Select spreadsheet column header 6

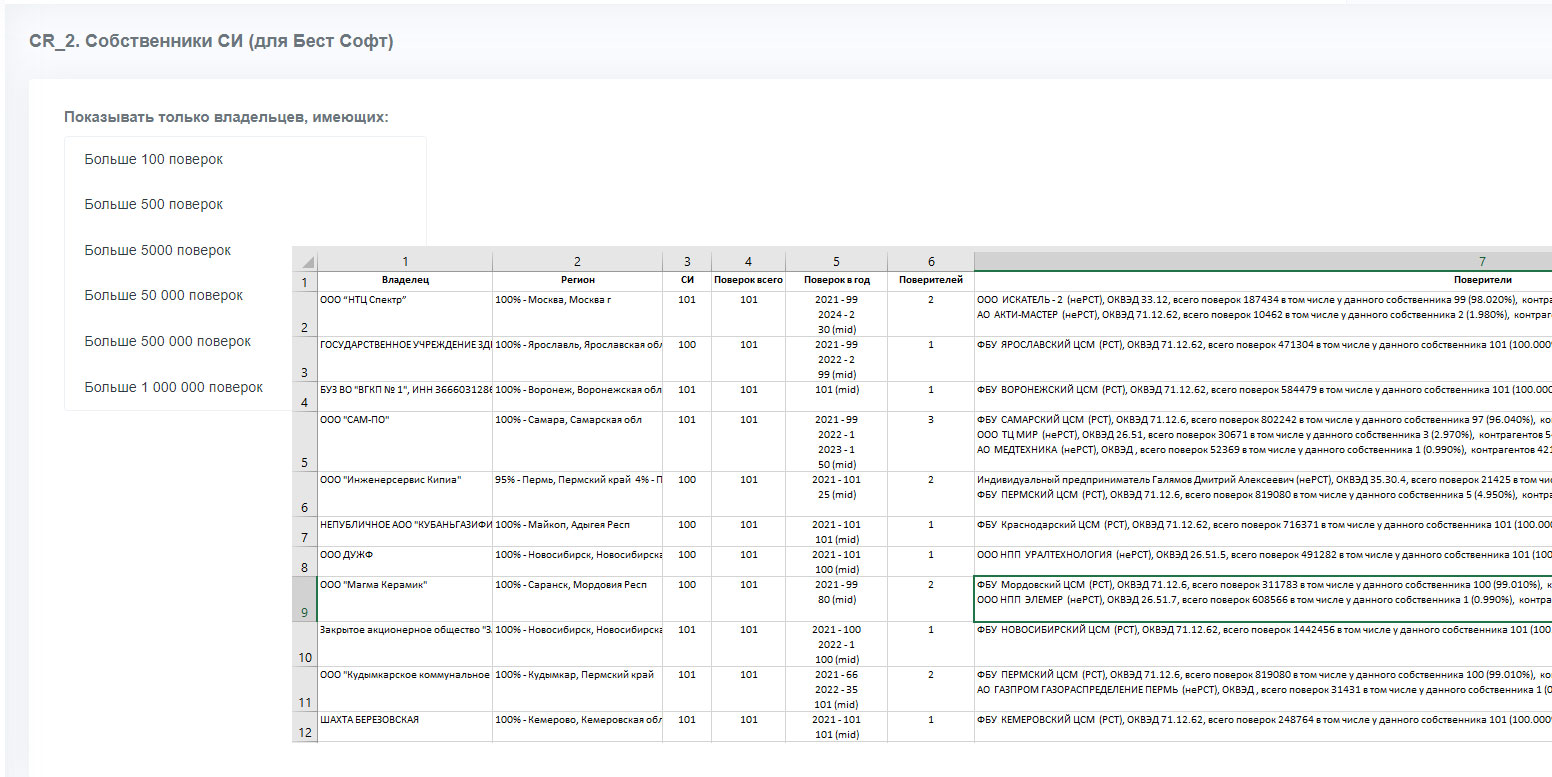click(931, 262)
